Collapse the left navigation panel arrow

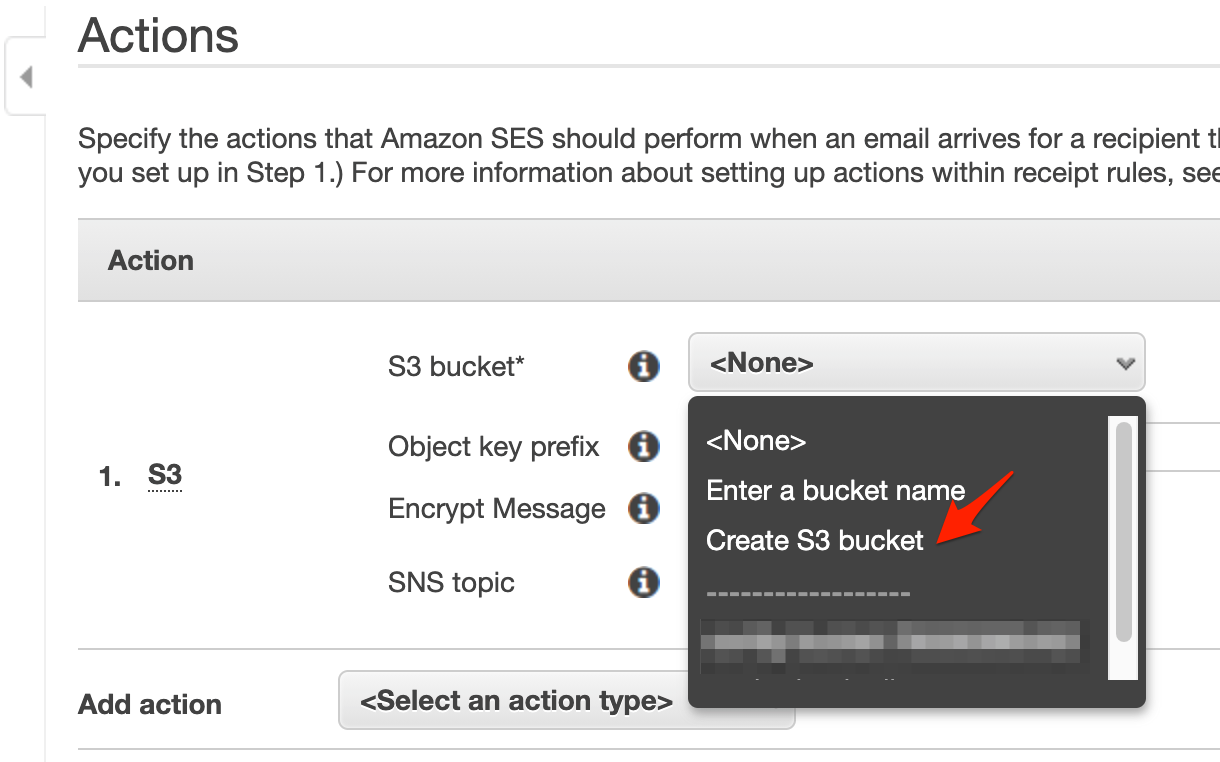tap(26, 76)
